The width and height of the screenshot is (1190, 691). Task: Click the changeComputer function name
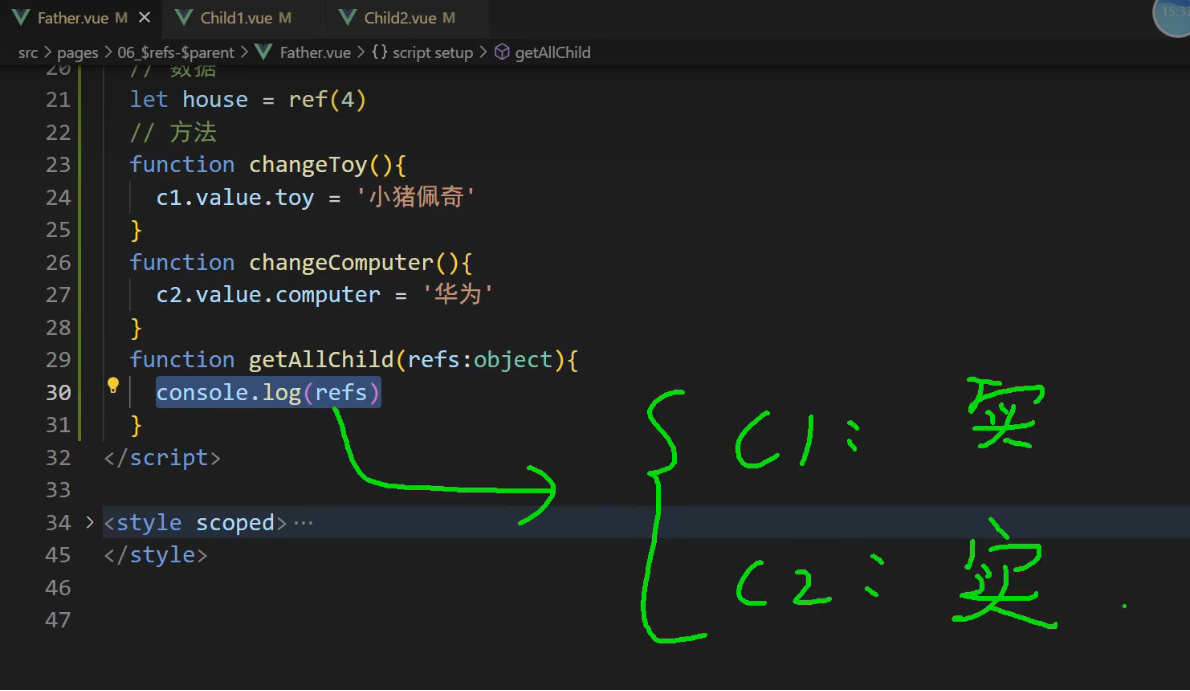[x=341, y=263]
